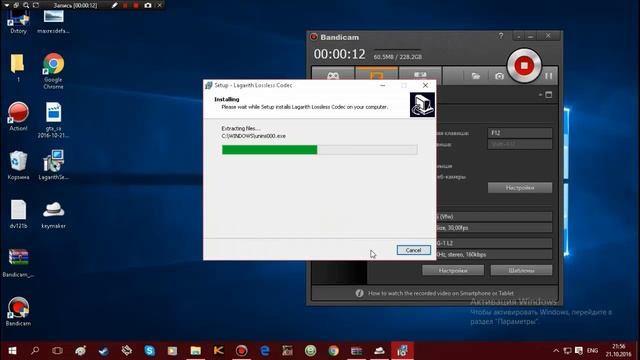Open Bandicam help question mark
Image resolution: width=640 pixels, height=360 pixels.
pos(501,36)
